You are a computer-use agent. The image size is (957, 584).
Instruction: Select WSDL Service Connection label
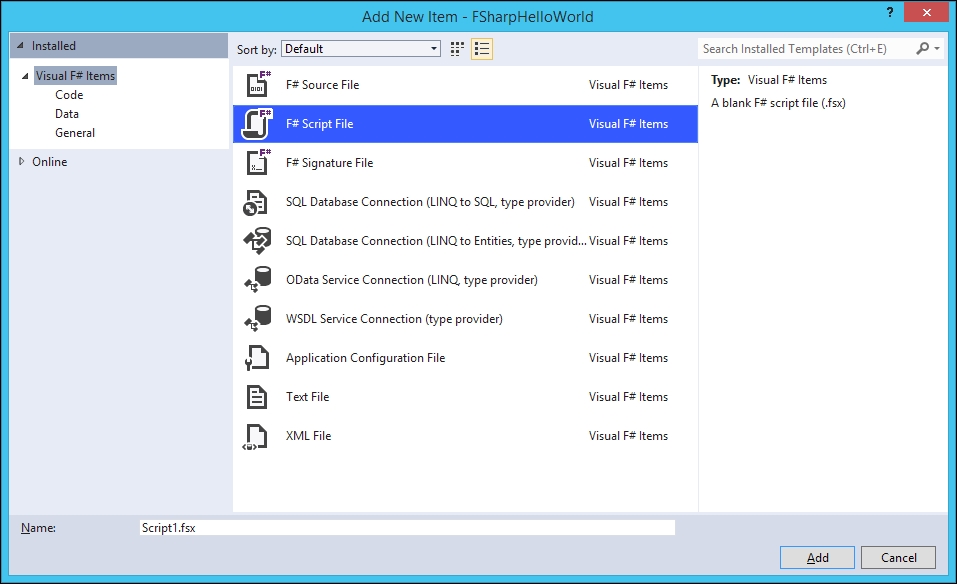[x=394, y=319]
